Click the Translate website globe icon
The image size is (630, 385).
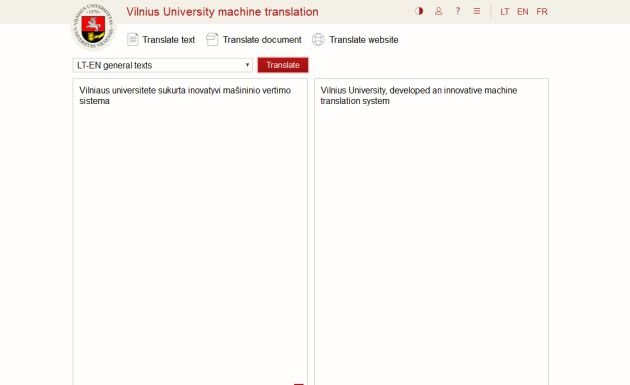tap(318, 39)
